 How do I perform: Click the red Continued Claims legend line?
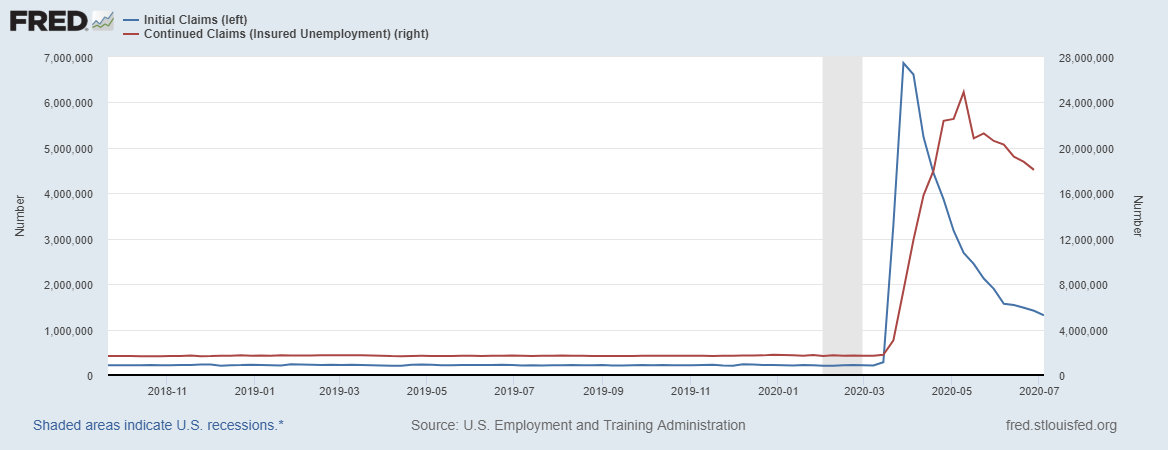click(x=129, y=34)
